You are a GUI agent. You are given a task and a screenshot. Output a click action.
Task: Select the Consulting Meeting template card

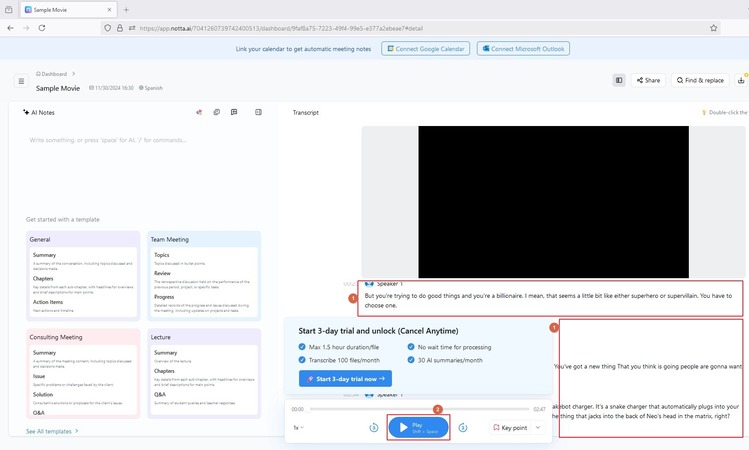(83, 373)
